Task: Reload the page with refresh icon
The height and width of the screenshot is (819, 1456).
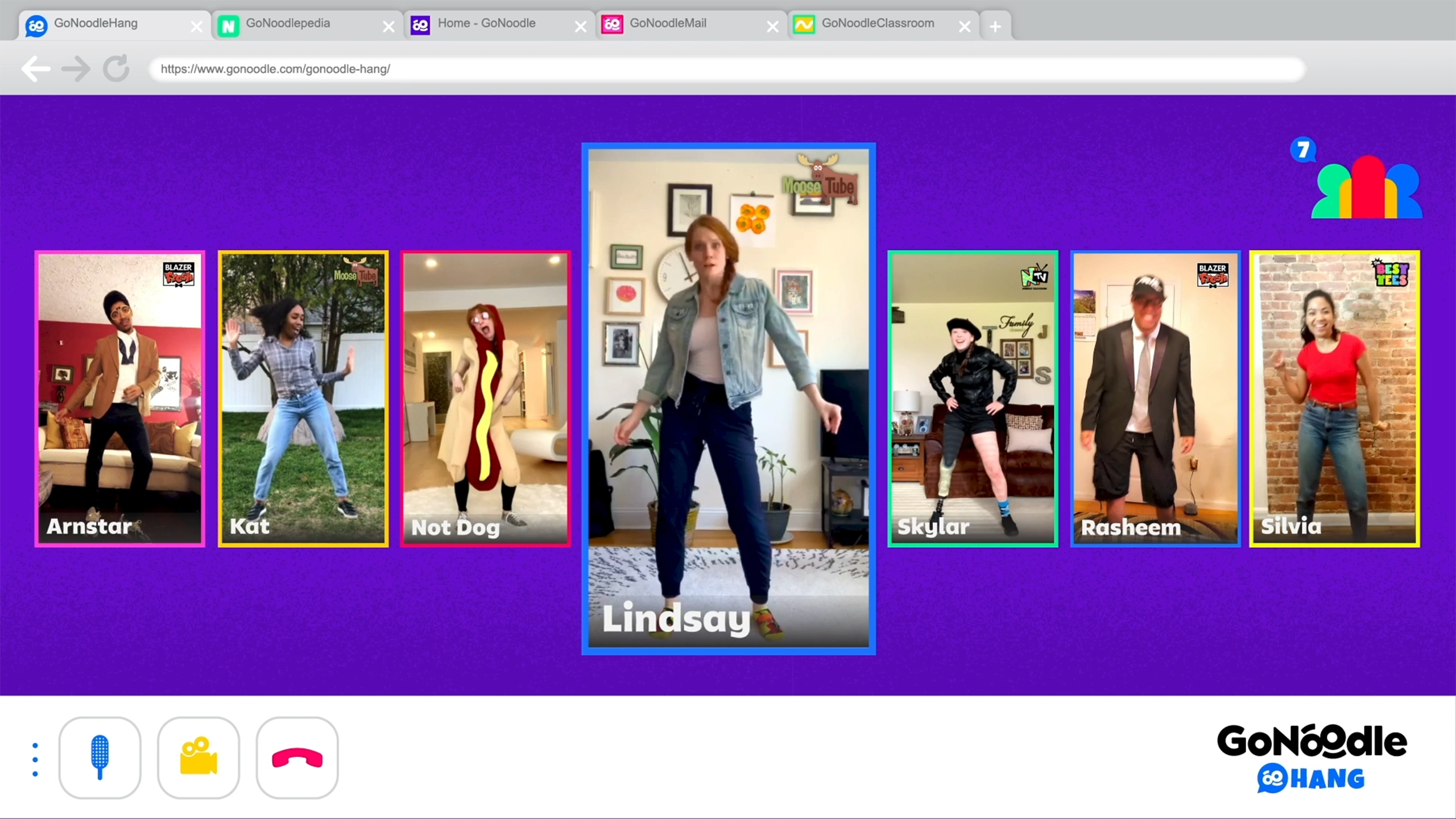Action: (x=116, y=69)
